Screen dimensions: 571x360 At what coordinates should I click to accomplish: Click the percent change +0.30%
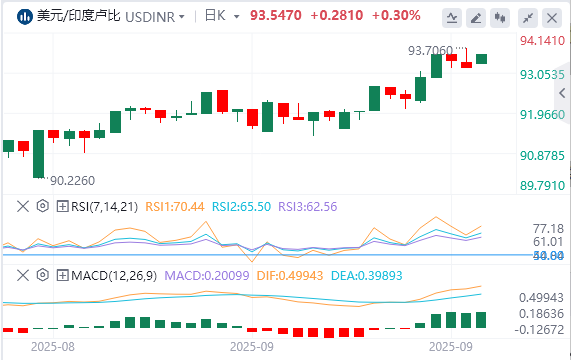[396, 15]
